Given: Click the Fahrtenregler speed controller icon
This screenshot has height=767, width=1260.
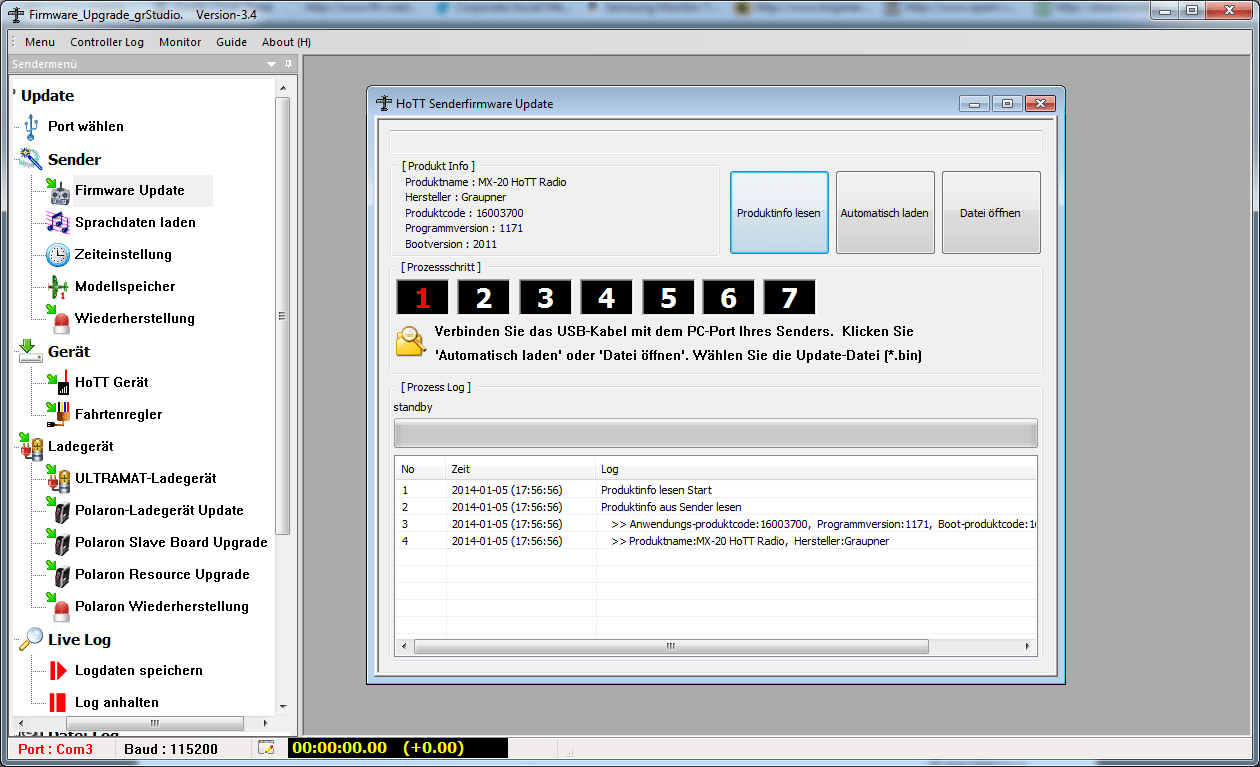Looking at the screenshot, I should coord(58,415).
